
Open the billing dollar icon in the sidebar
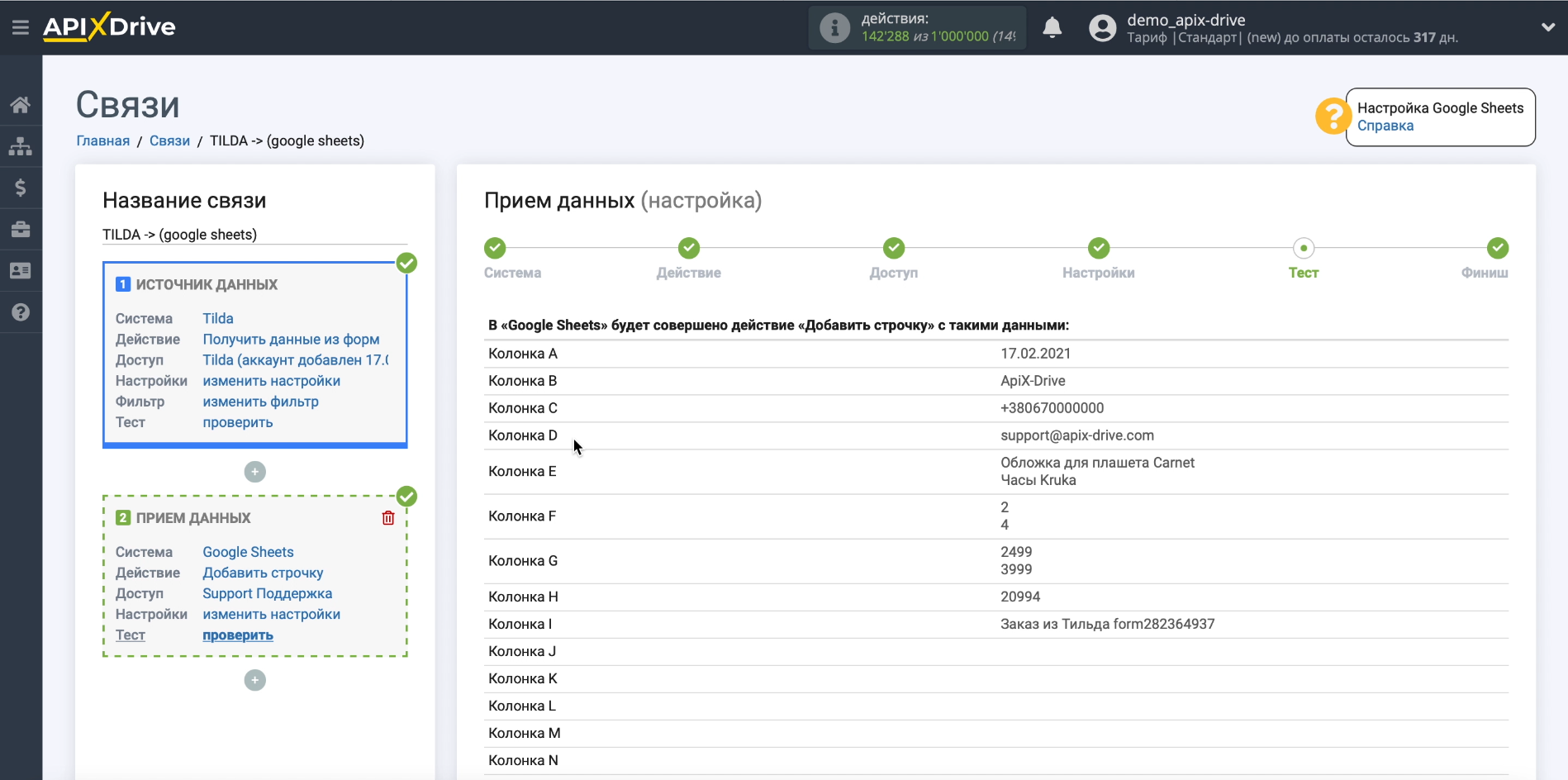[x=21, y=188]
